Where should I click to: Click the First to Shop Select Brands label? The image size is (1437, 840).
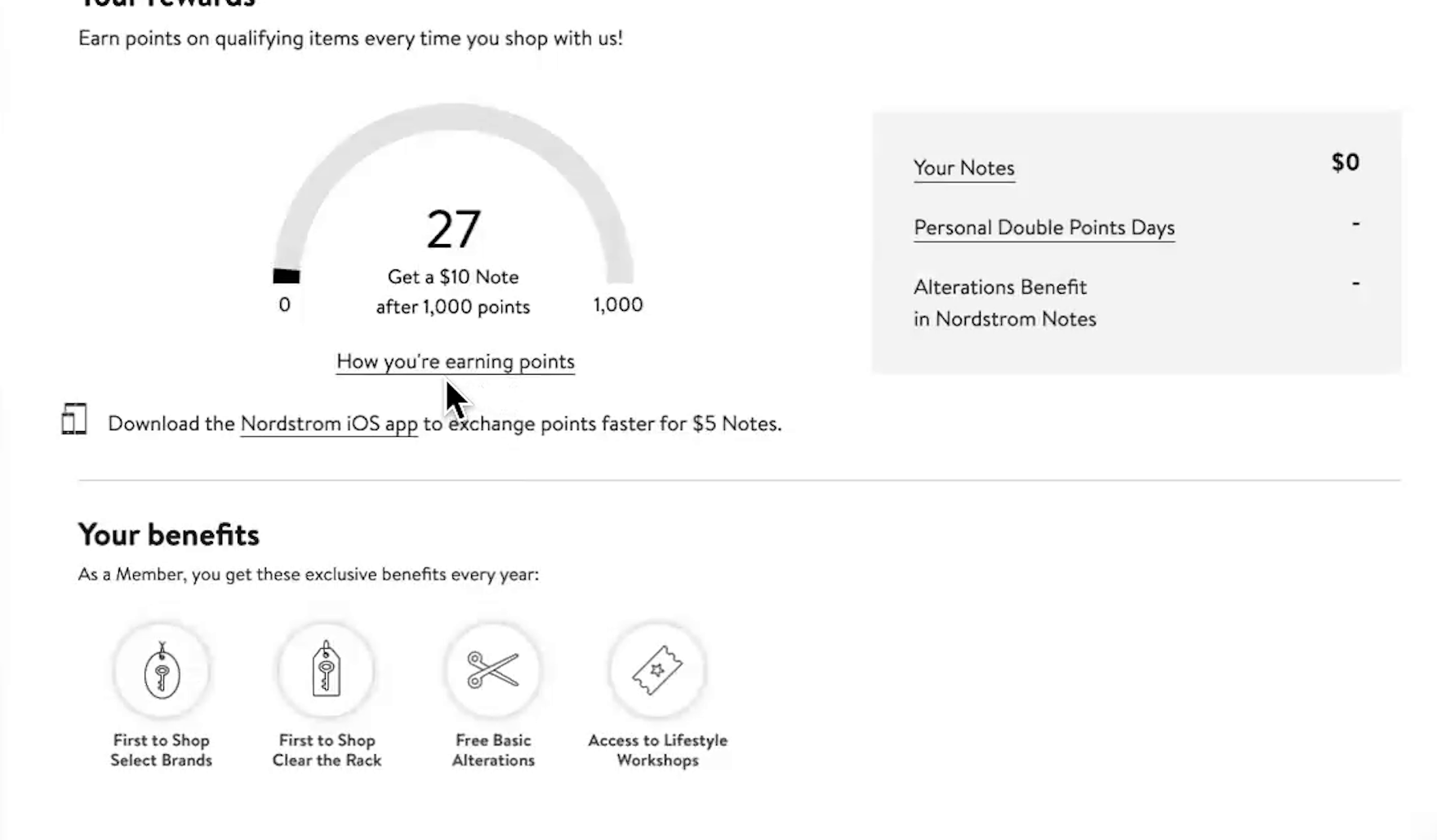pyautogui.click(x=162, y=750)
